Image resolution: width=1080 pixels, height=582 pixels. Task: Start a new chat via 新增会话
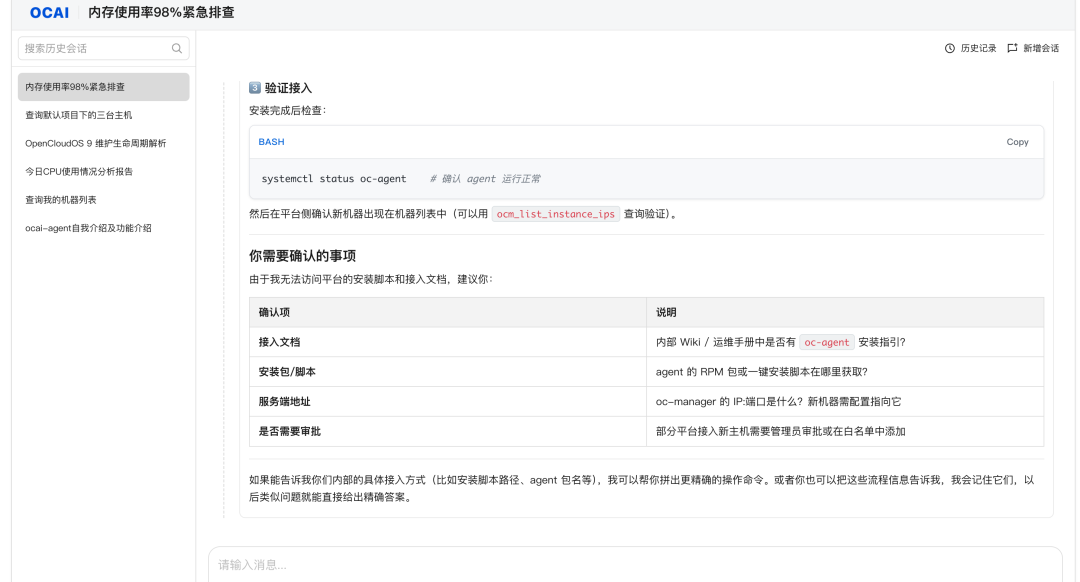click(1033, 48)
